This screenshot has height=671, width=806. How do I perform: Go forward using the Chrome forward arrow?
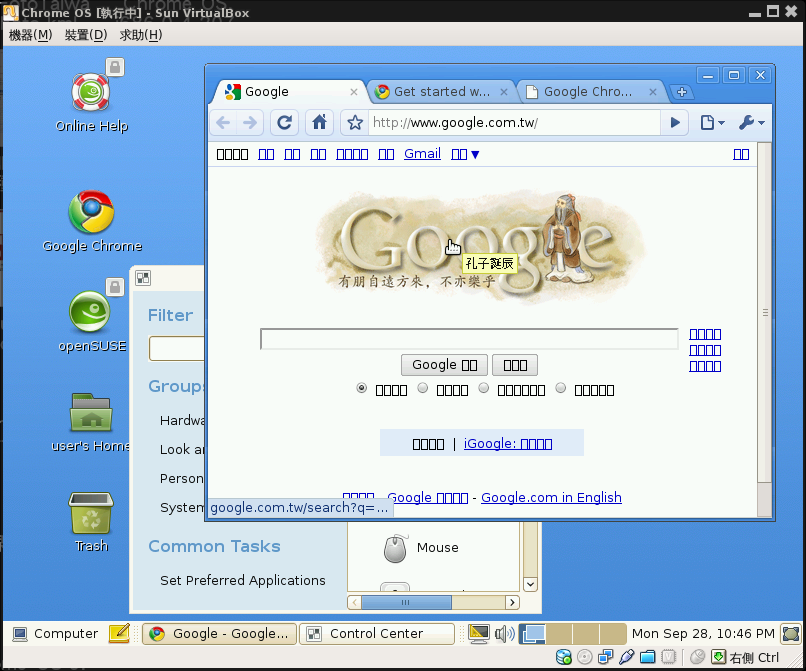(x=250, y=122)
